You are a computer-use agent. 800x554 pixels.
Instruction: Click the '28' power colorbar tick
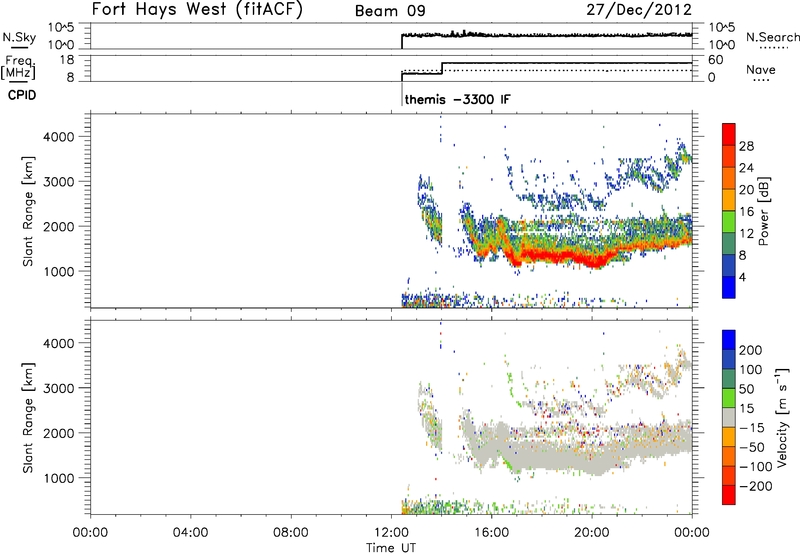pyautogui.click(x=746, y=146)
